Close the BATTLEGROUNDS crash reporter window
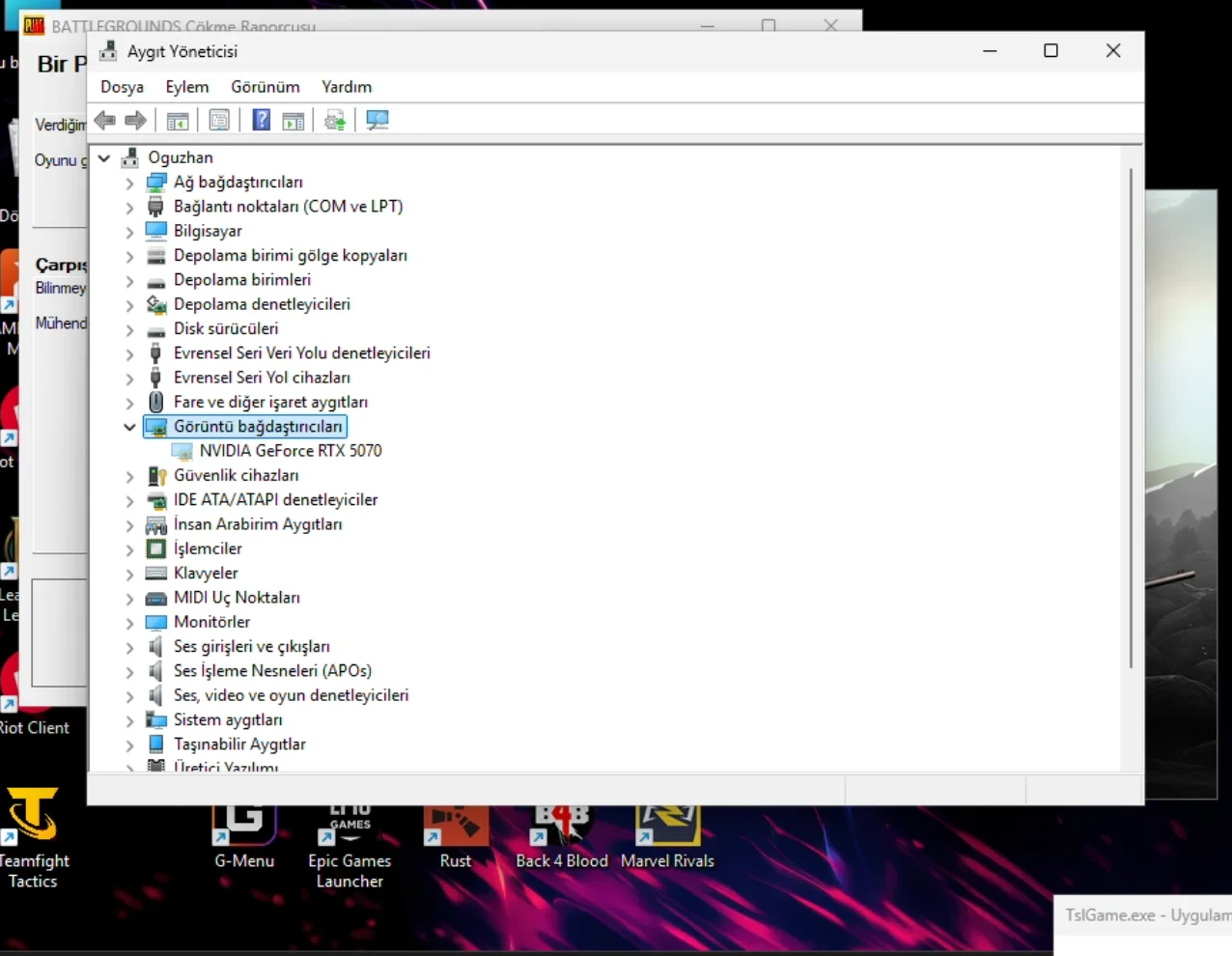The height and width of the screenshot is (956, 1232). pyautogui.click(x=830, y=25)
